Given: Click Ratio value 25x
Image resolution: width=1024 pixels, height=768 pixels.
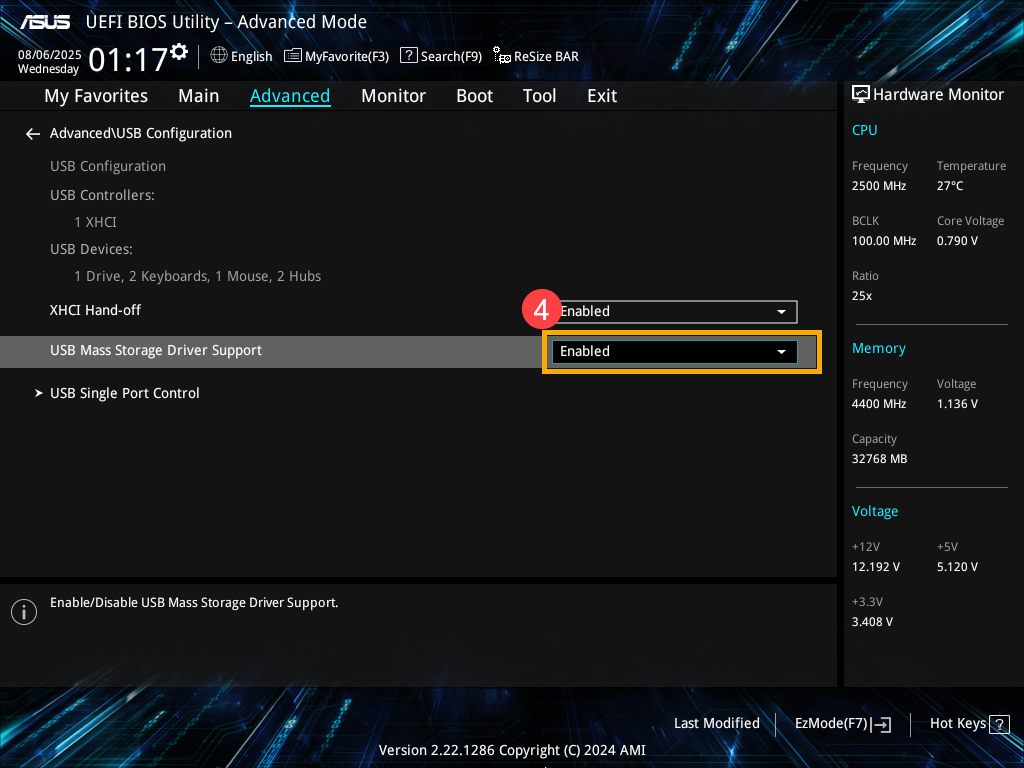Looking at the screenshot, I should (x=862, y=296).
